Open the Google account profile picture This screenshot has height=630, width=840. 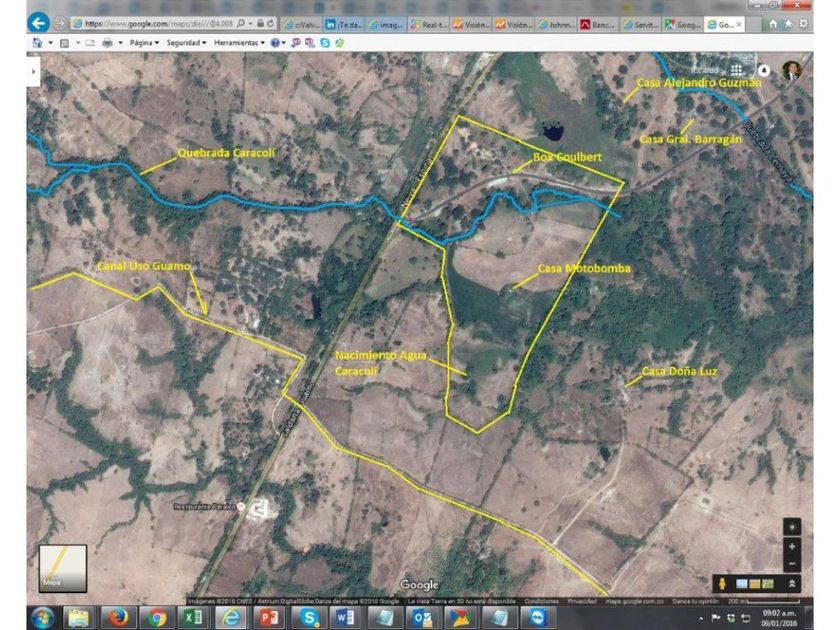792,71
